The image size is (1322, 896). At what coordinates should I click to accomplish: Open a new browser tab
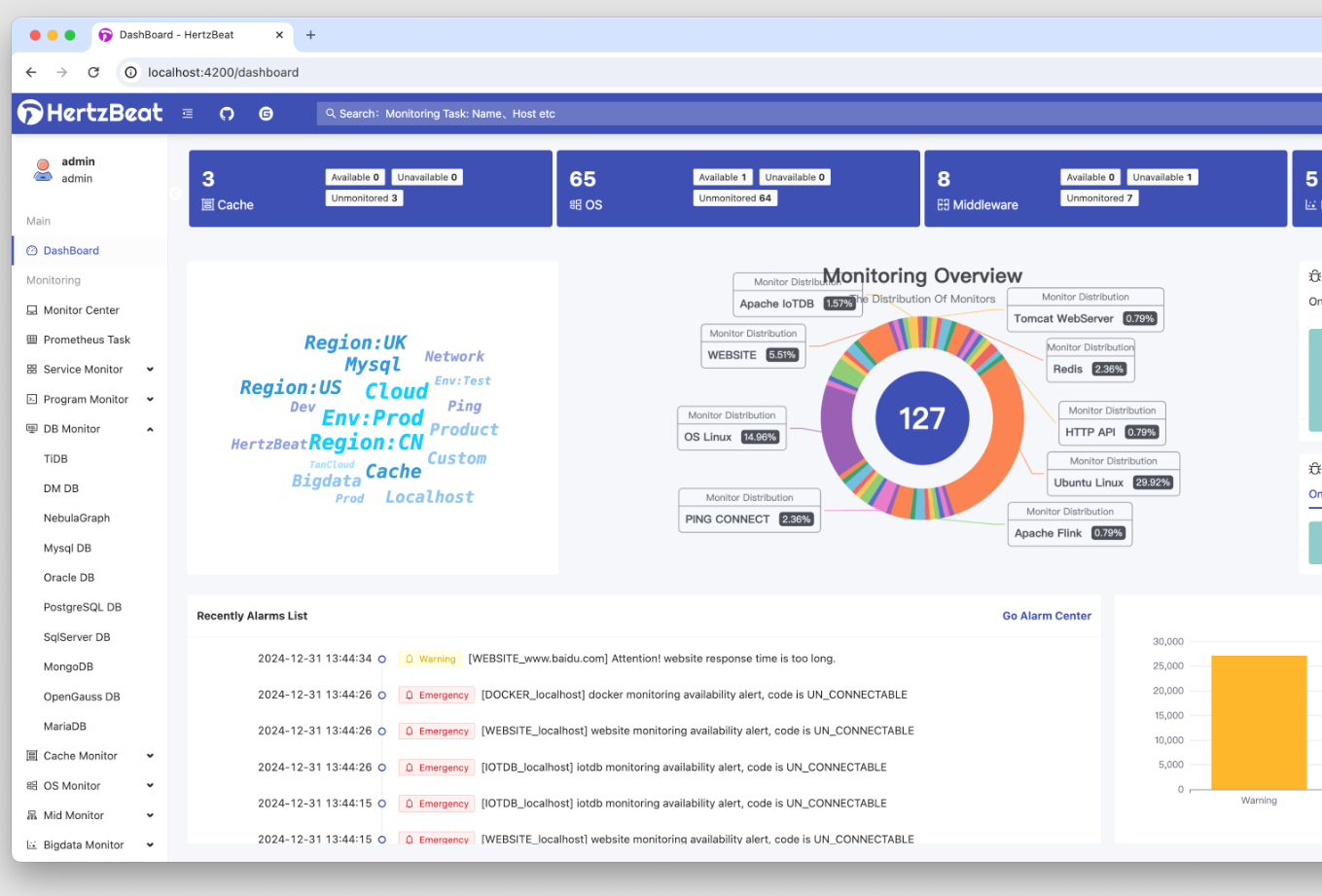coord(310,35)
